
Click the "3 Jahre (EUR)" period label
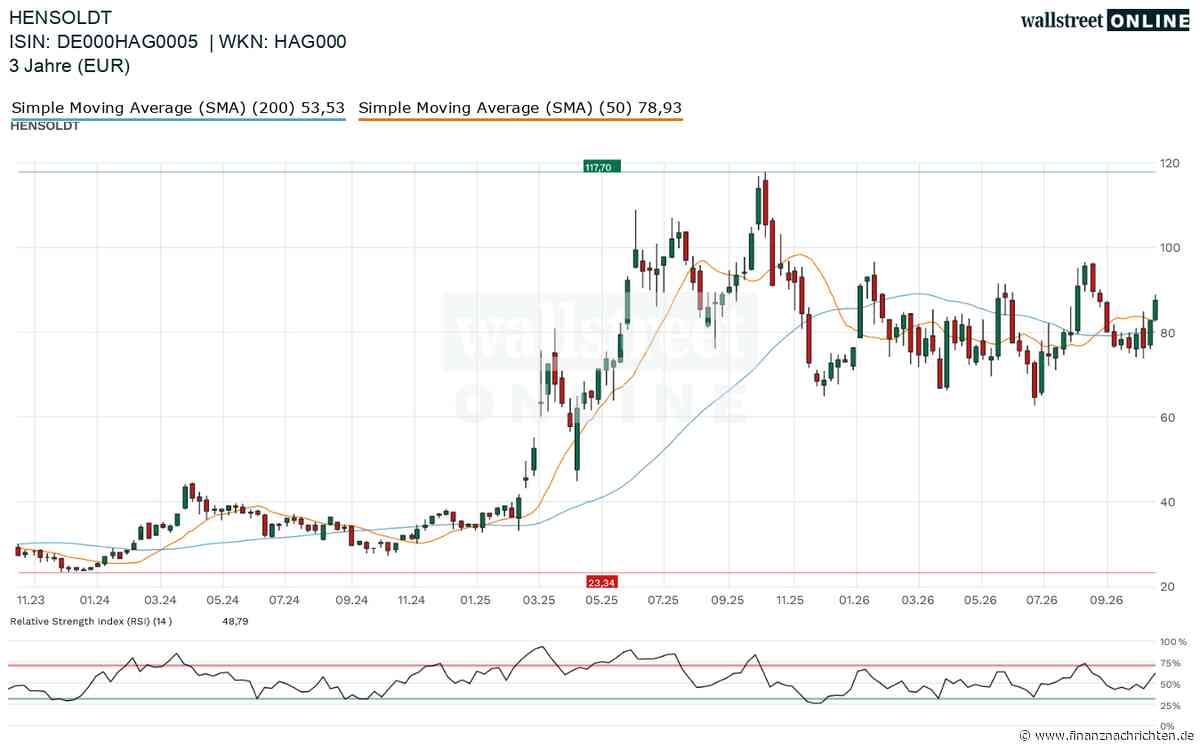pyautogui.click(x=69, y=67)
